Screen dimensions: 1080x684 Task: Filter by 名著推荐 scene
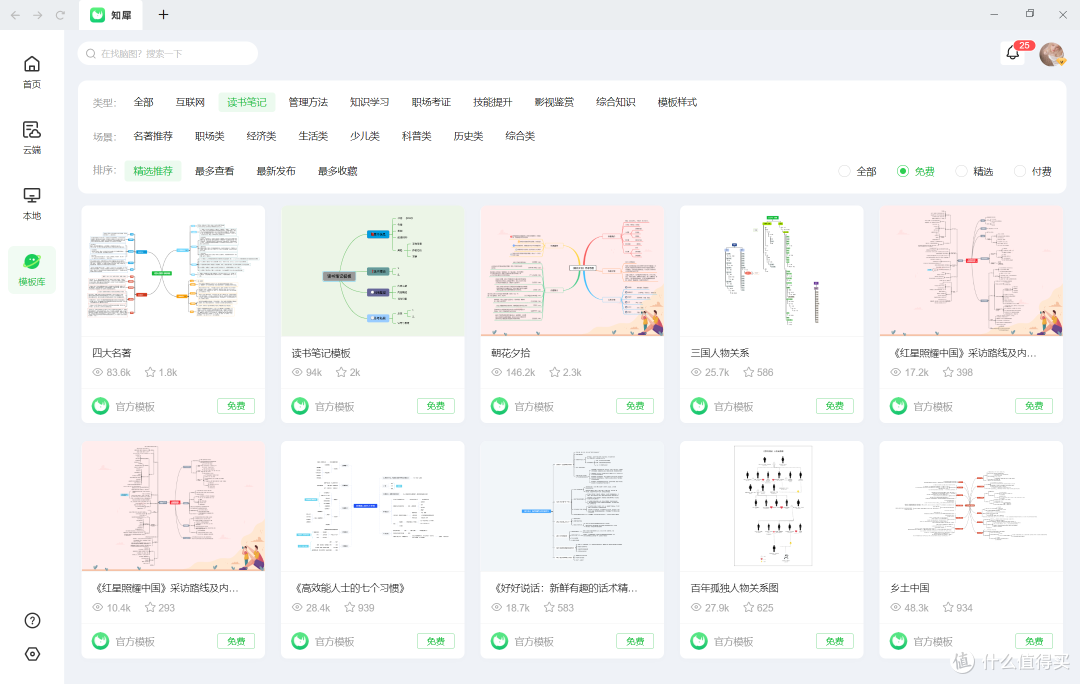click(x=153, y=136)
